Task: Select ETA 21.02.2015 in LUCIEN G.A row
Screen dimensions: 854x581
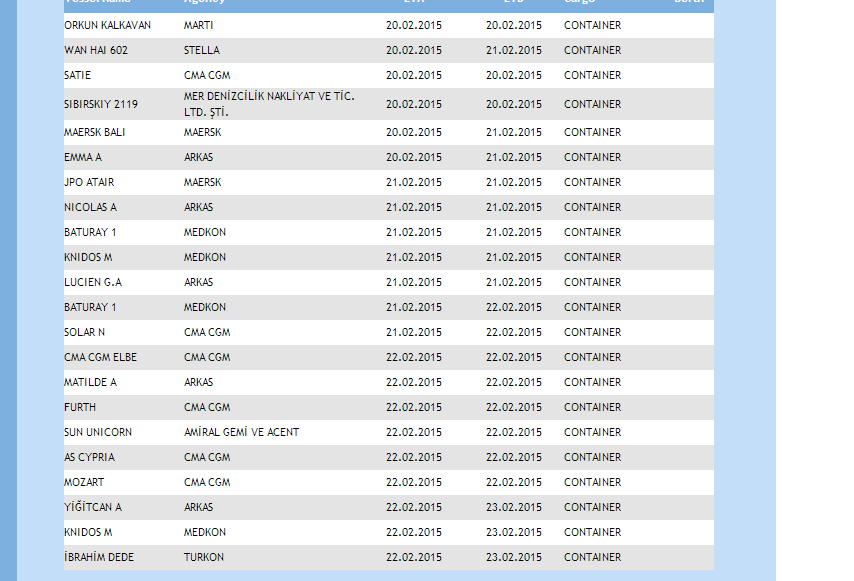Action: [414, 283]
